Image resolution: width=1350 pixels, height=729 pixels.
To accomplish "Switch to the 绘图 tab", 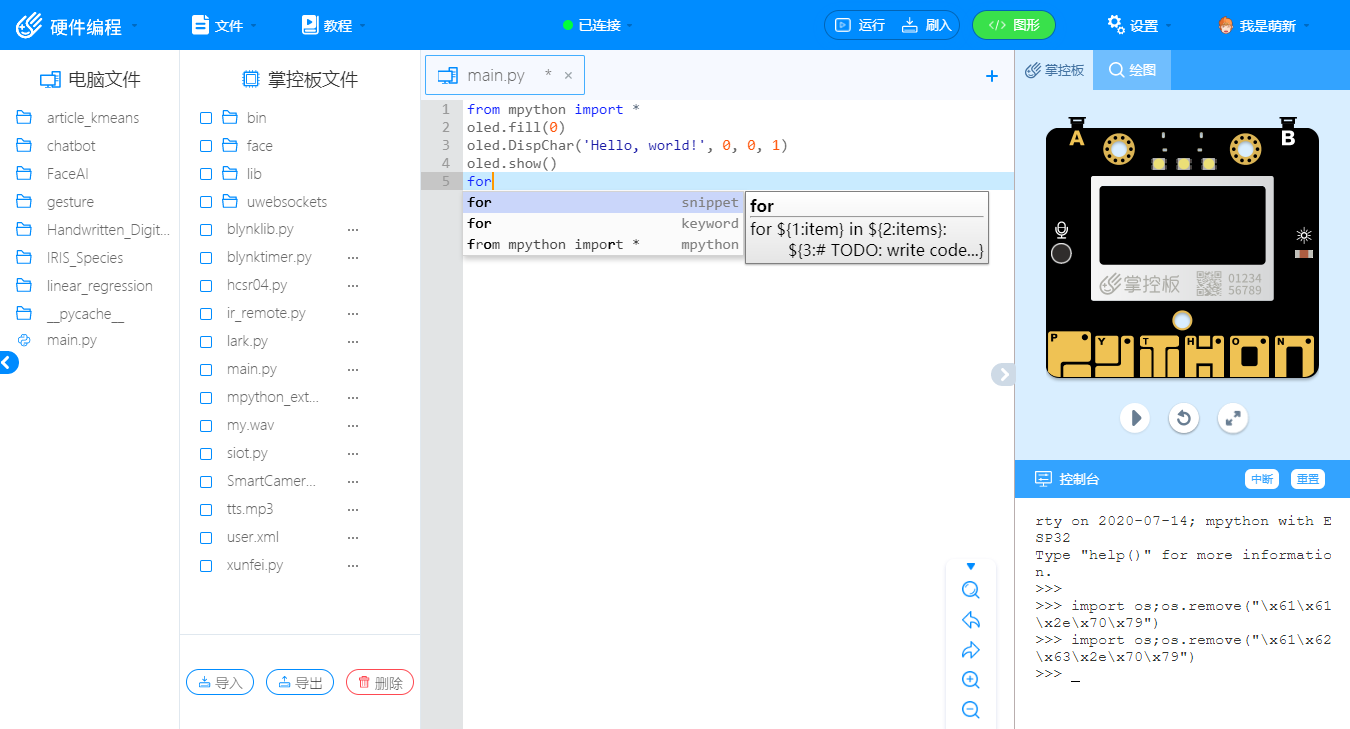I will [1132, 70].
